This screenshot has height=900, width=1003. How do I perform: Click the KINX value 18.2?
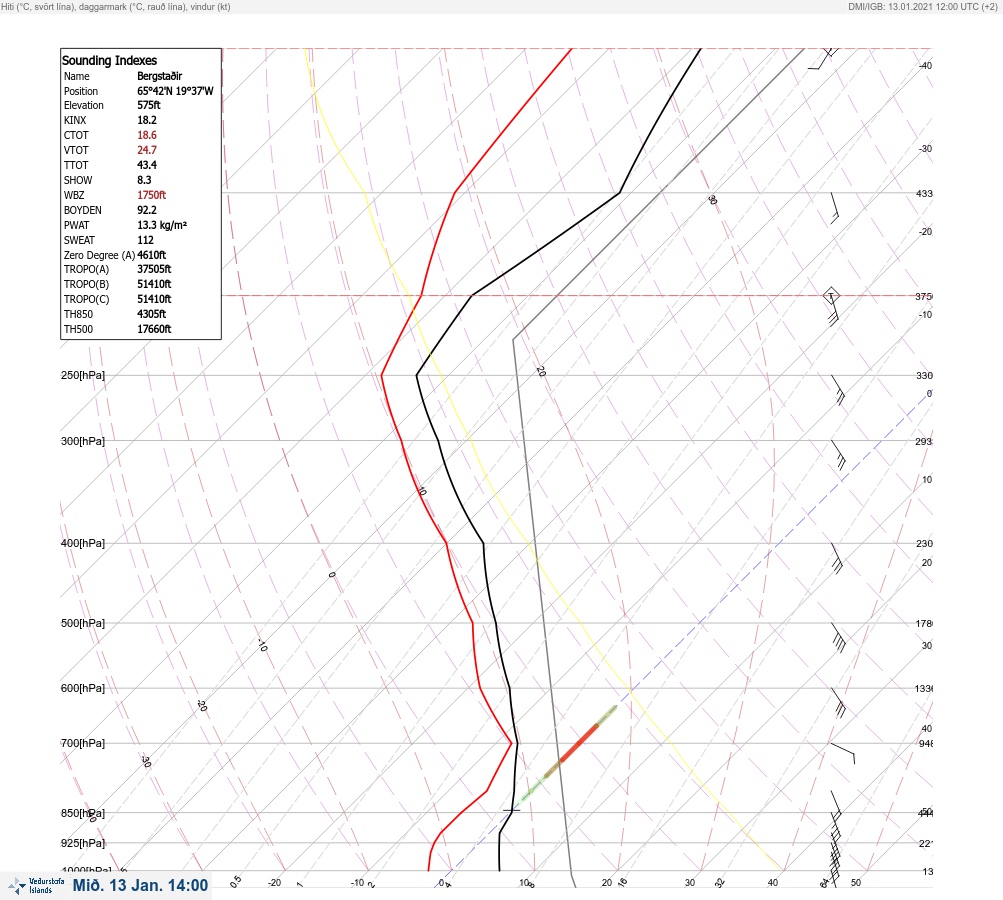click(x=146, y=120)
